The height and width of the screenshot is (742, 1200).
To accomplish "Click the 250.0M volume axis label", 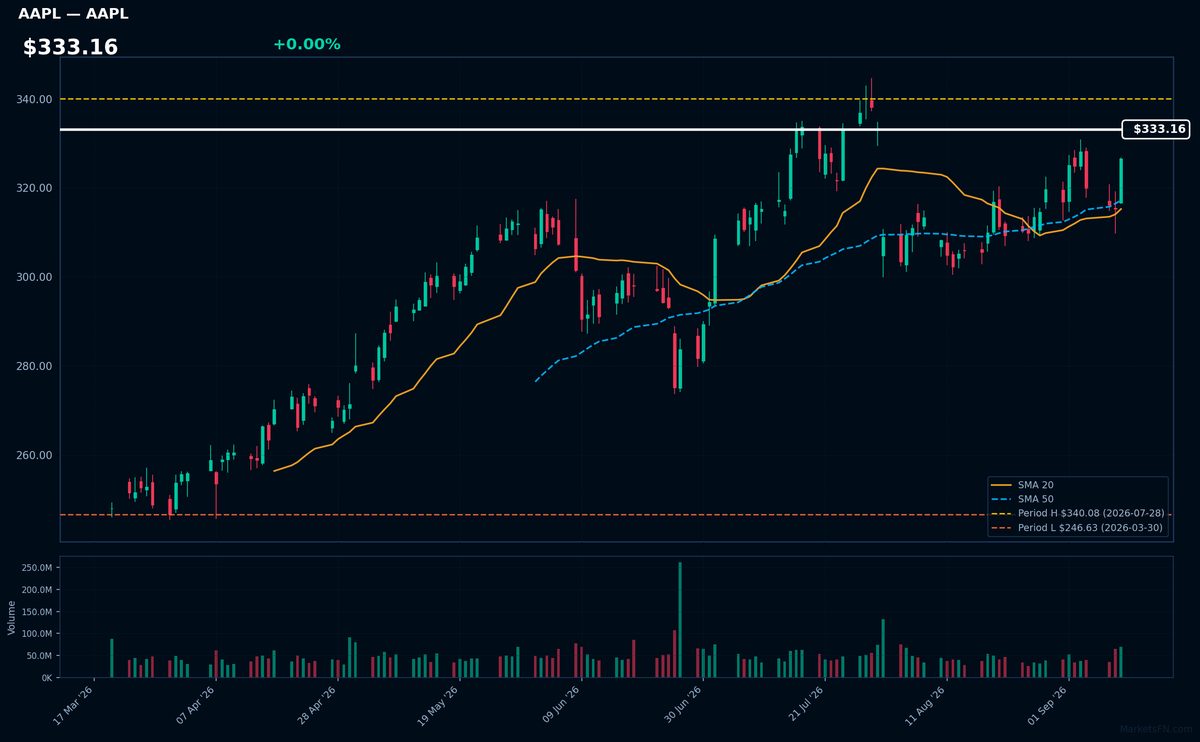I will point(36,567).
